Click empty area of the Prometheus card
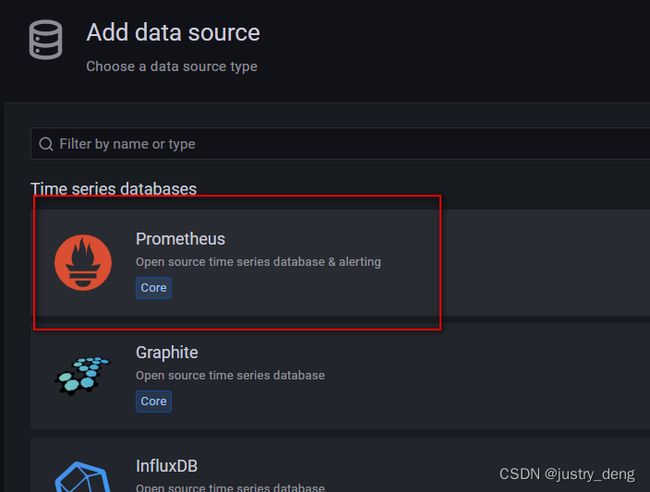 click(539, 263)
